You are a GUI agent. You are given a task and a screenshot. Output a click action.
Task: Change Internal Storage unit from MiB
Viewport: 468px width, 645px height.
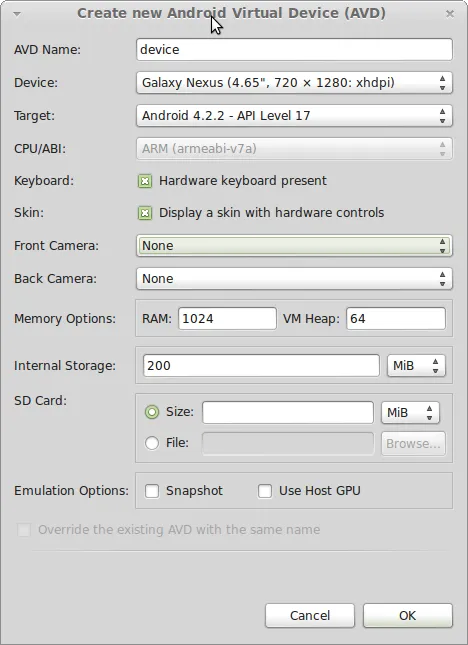[416, 366]
